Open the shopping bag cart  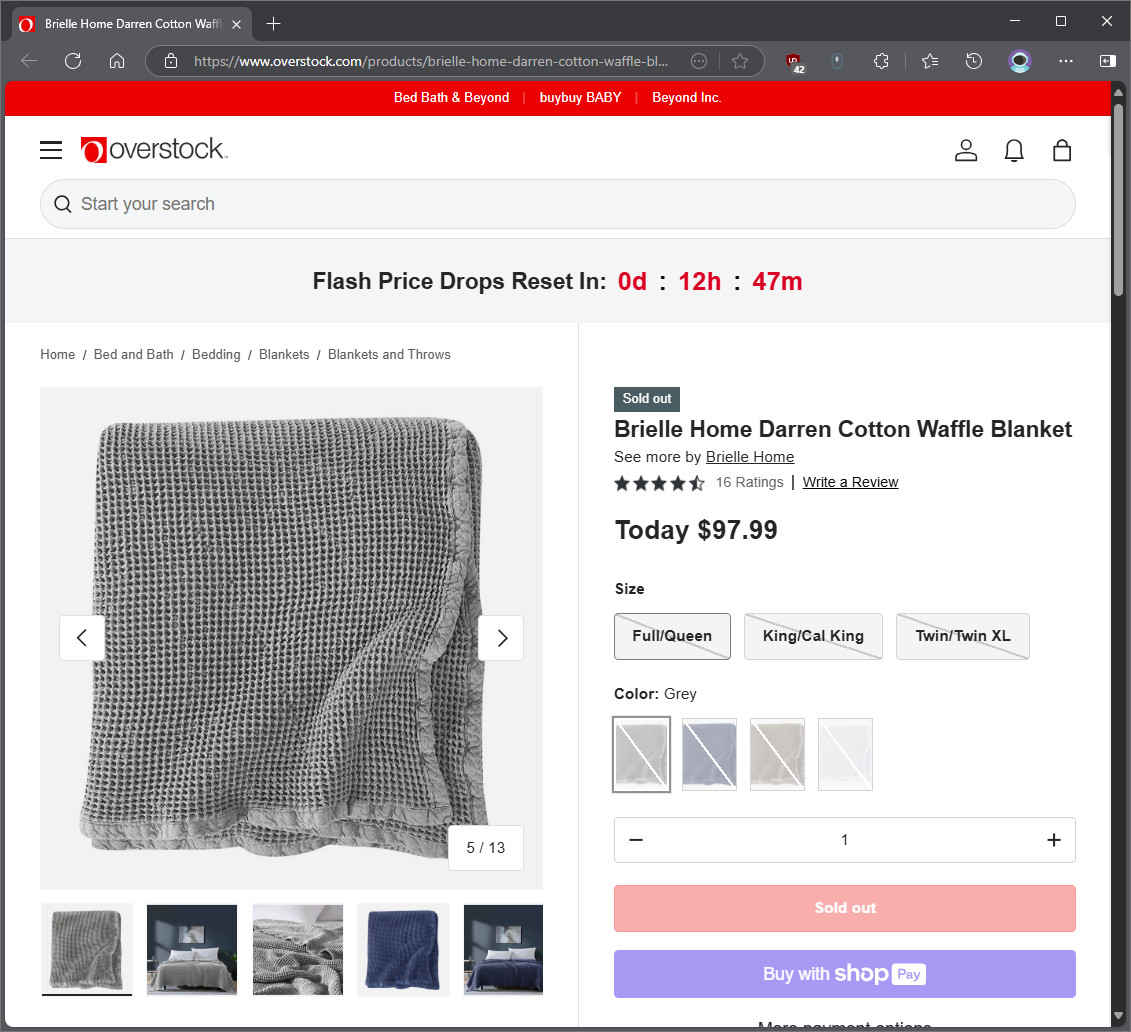pos(1062,150)
